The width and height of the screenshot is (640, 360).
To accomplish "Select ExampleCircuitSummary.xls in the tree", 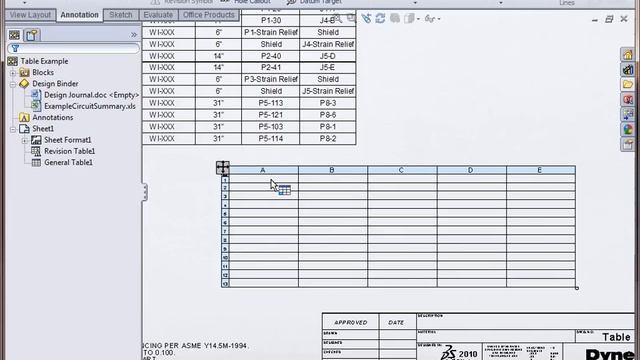I will [x=90, y=106].
